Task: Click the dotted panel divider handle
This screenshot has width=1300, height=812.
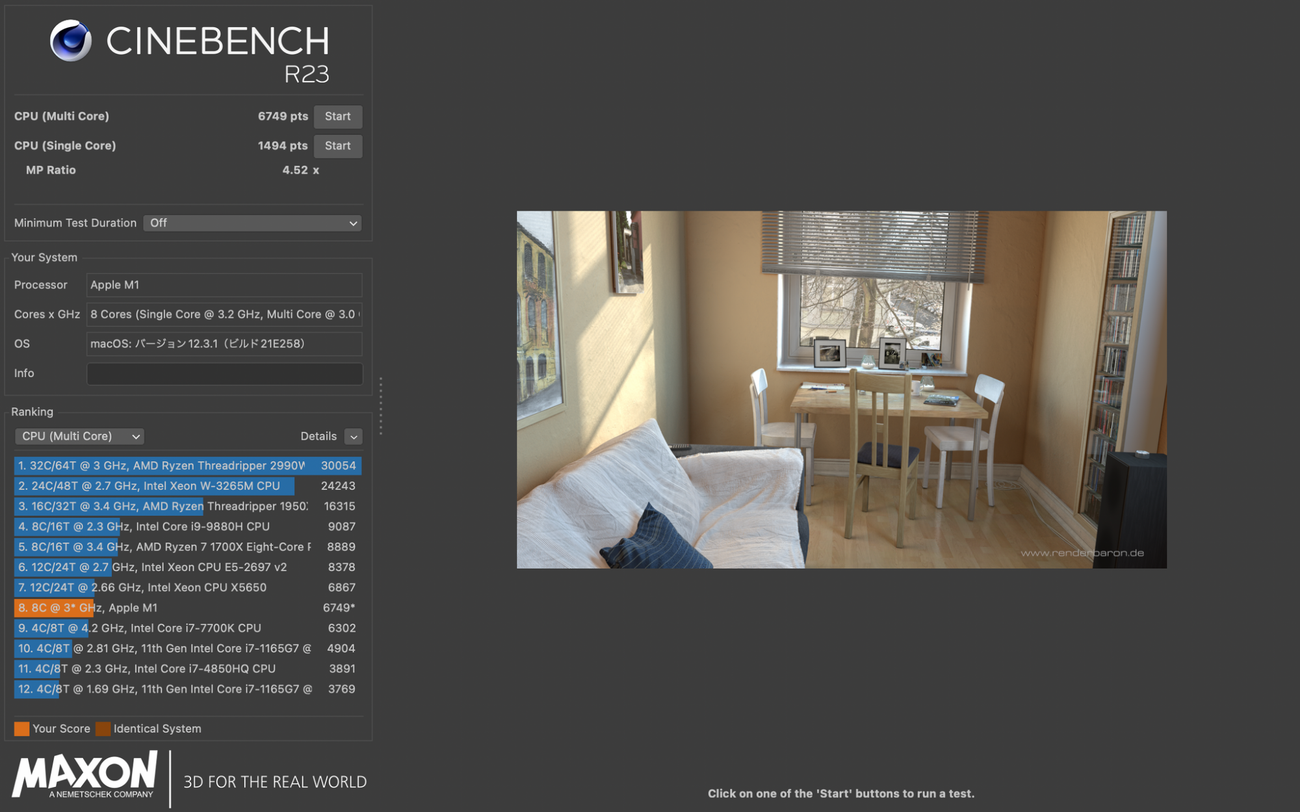Action: pos(381,406)
